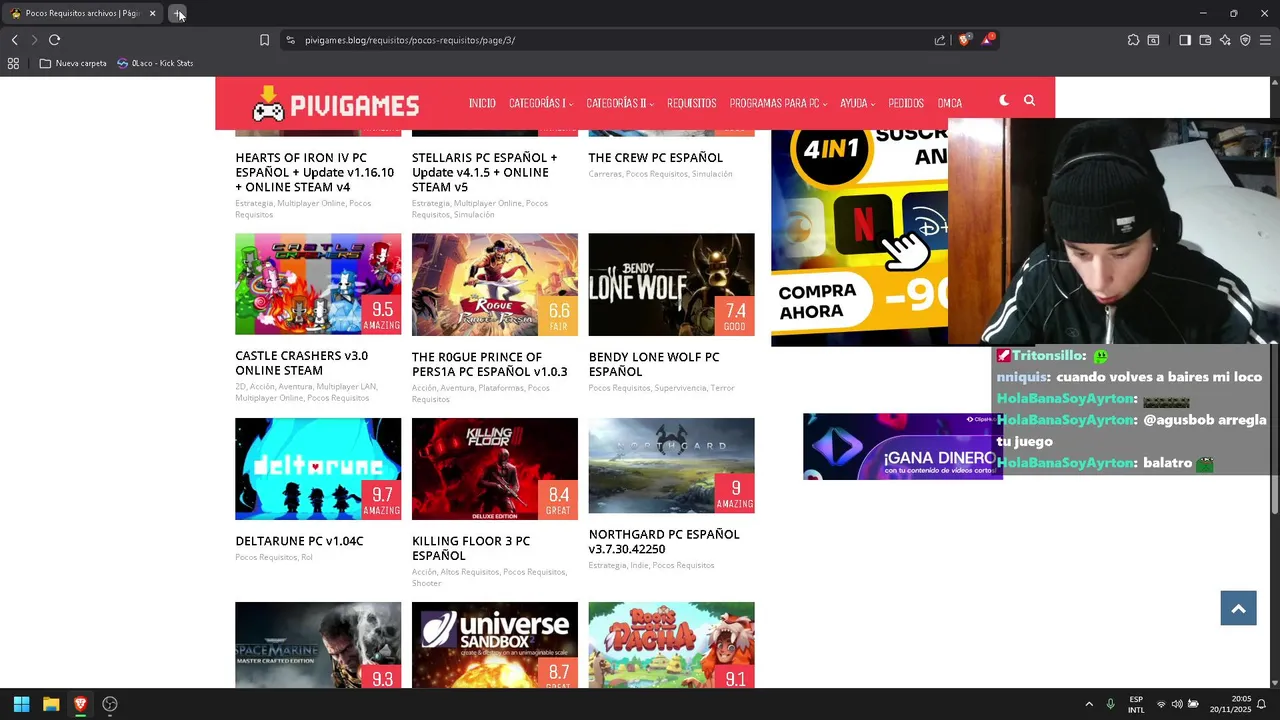
Task: Open Killing Floor 3 PC Español title
Action: (471, 548)
